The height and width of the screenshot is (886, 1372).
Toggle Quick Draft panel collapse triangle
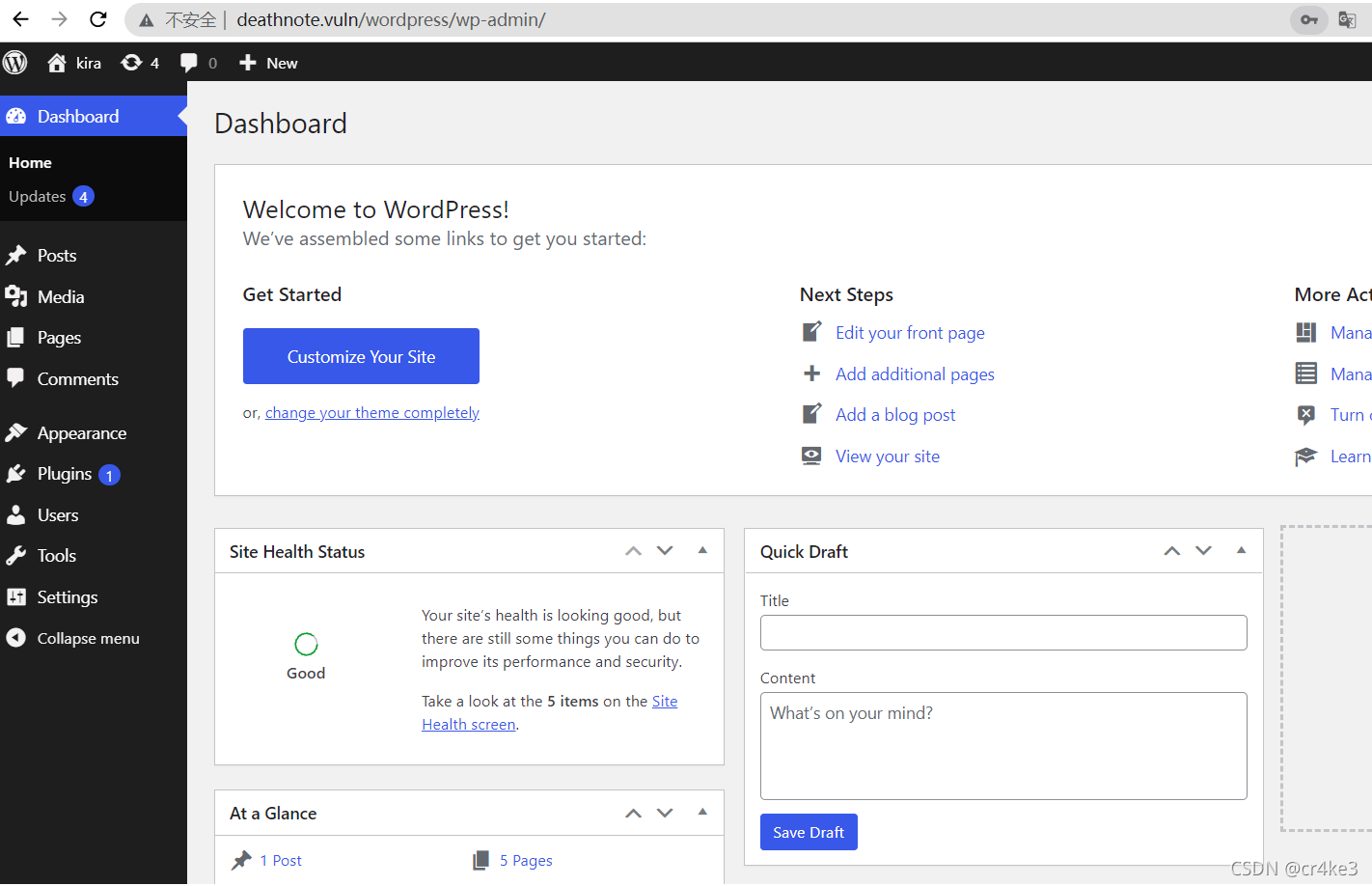(1241, 550)
